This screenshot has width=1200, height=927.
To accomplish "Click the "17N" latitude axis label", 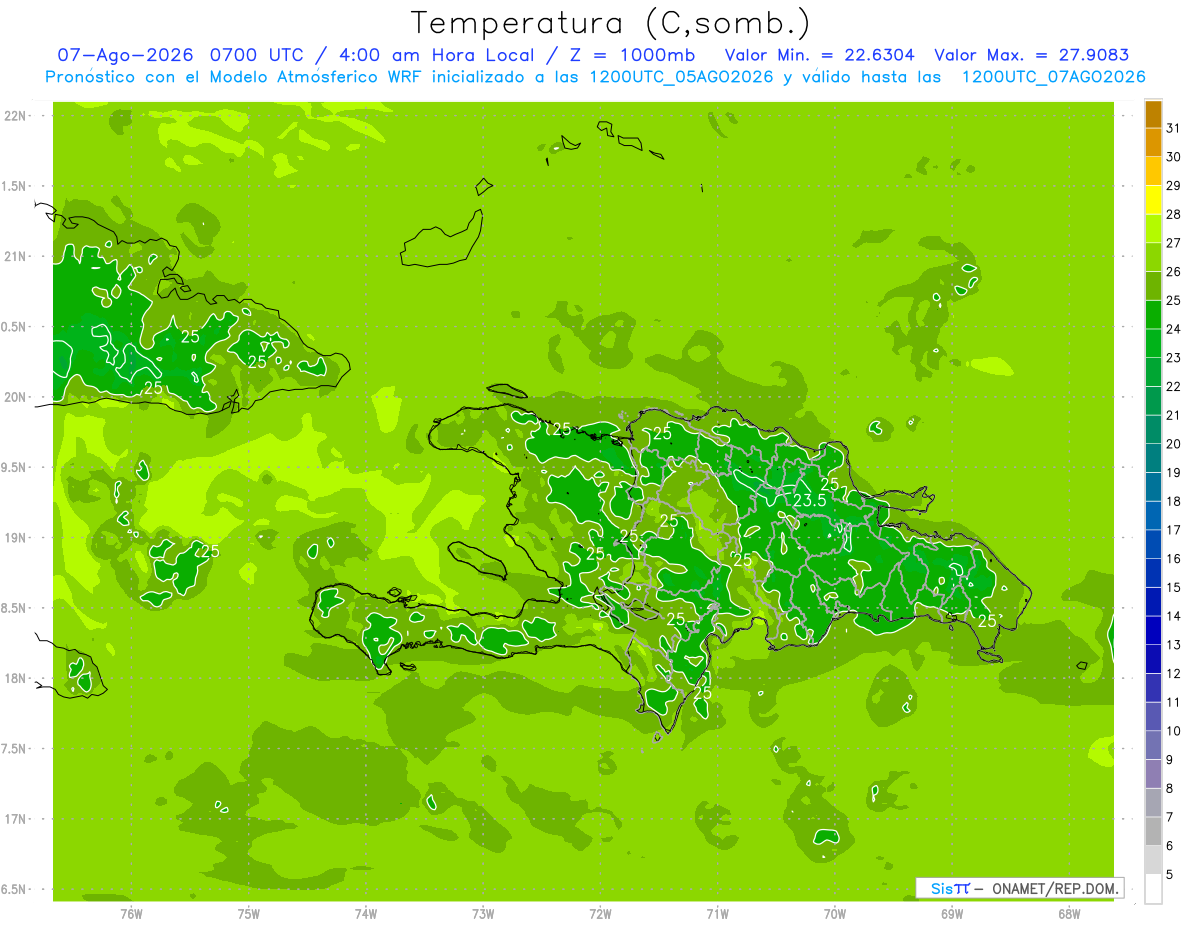I will click(x=15, y=820).
